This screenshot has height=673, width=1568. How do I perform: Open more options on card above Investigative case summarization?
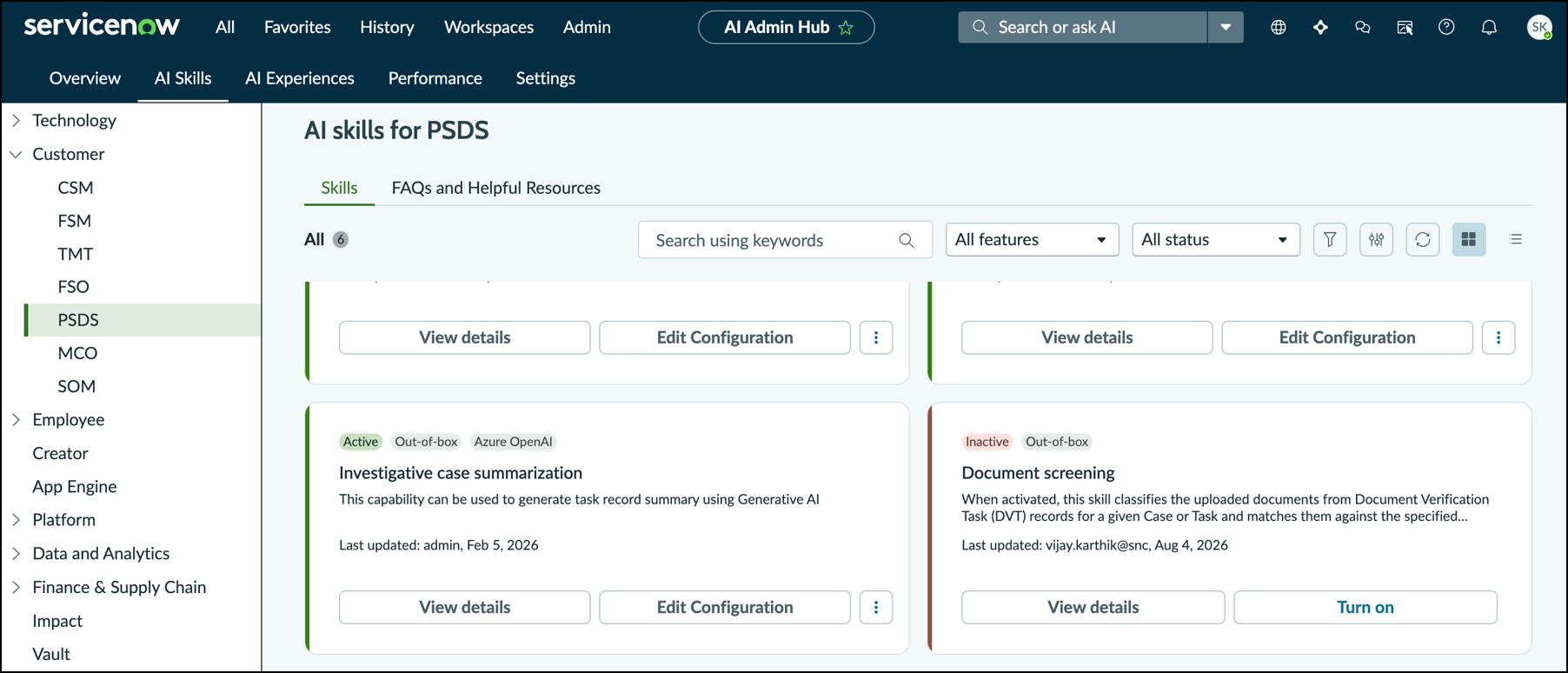click(x=876, y=337)
